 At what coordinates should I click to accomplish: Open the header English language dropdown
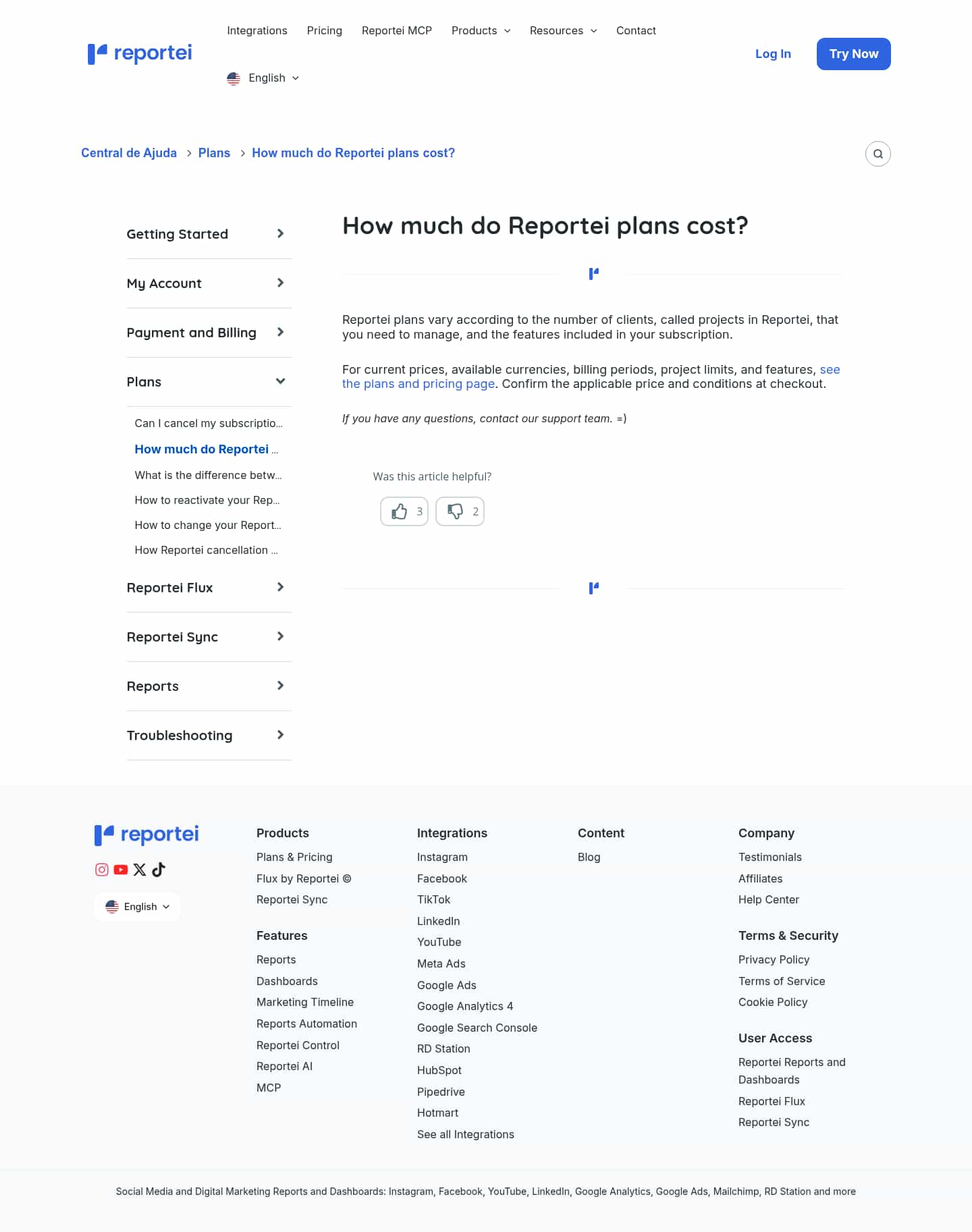click(263, 78)
